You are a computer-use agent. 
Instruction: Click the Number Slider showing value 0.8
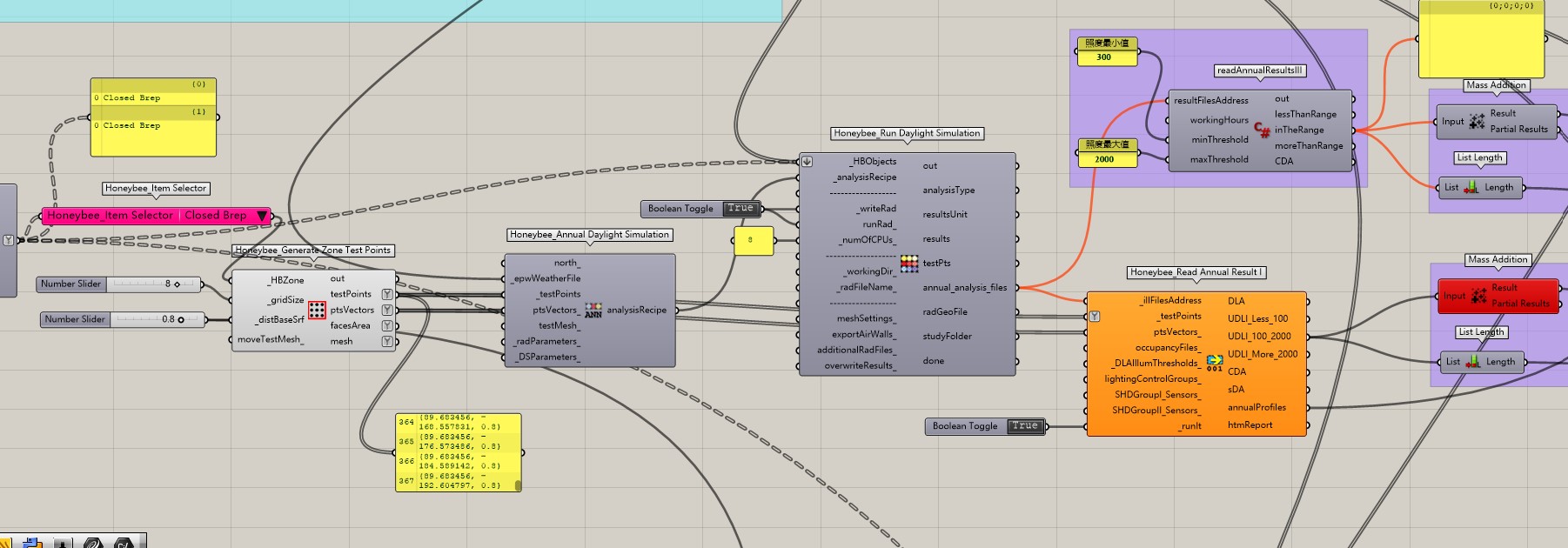click(122, 319)
